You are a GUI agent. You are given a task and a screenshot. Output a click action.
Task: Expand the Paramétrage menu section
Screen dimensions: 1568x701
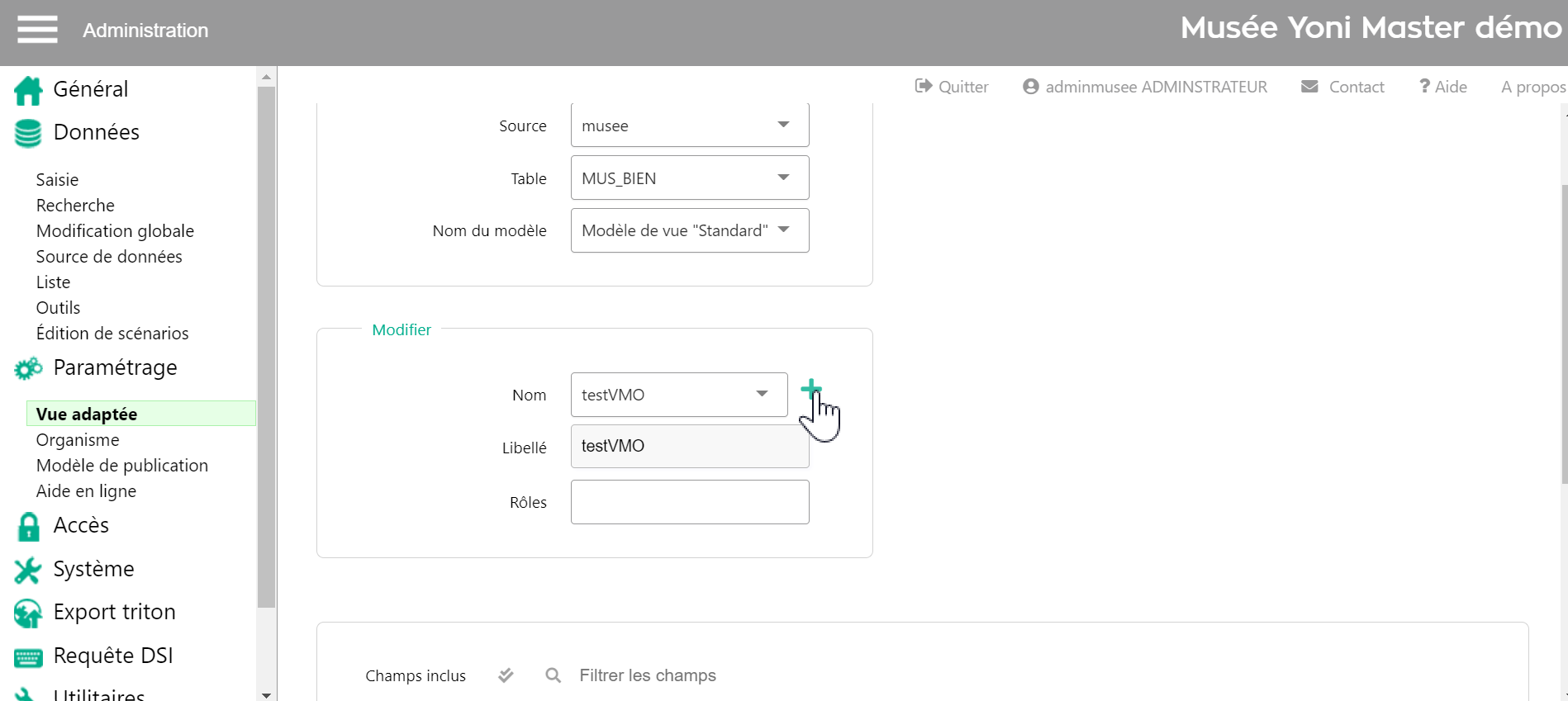click(115, 367)
